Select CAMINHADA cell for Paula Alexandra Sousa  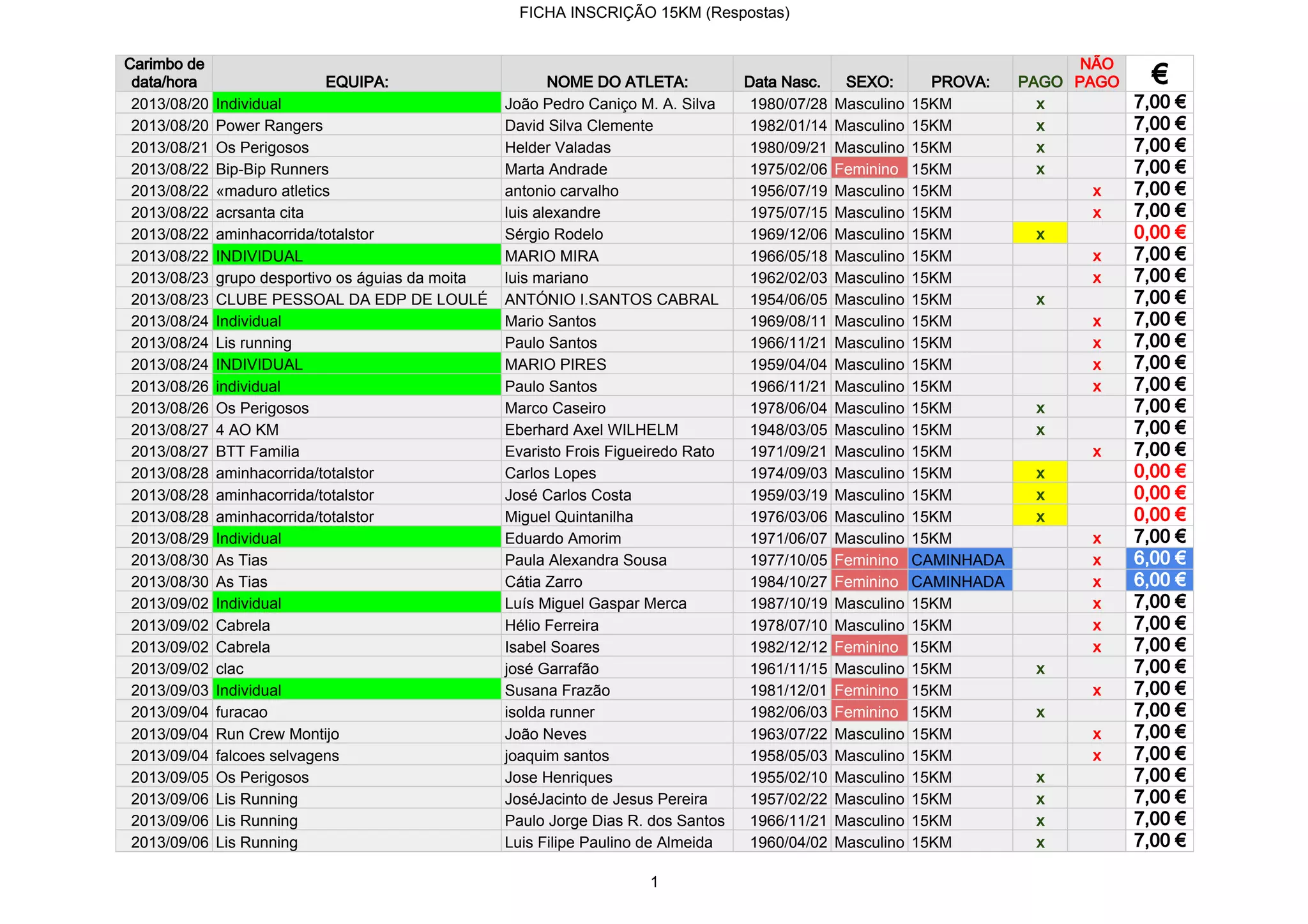click(959, 560)
